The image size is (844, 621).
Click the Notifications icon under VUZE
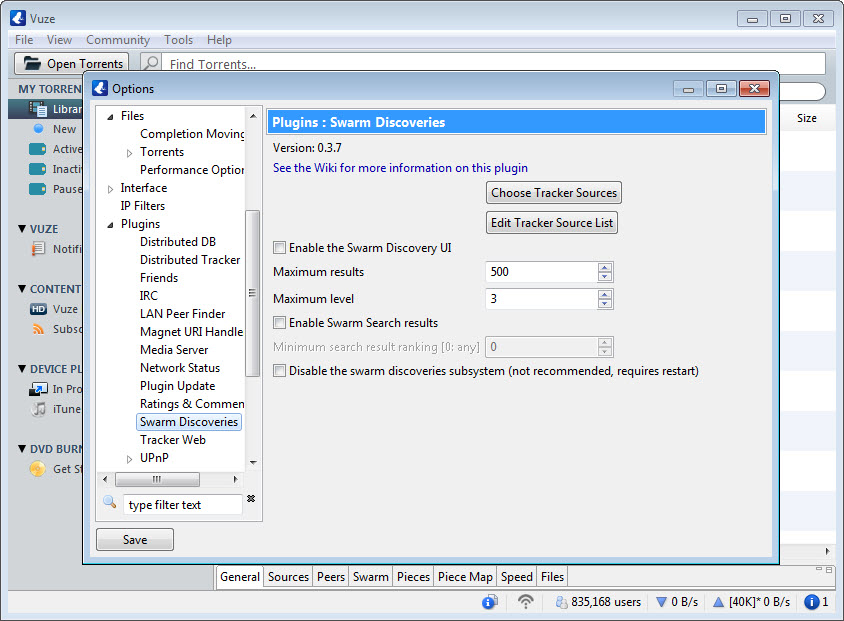(38, 249)
